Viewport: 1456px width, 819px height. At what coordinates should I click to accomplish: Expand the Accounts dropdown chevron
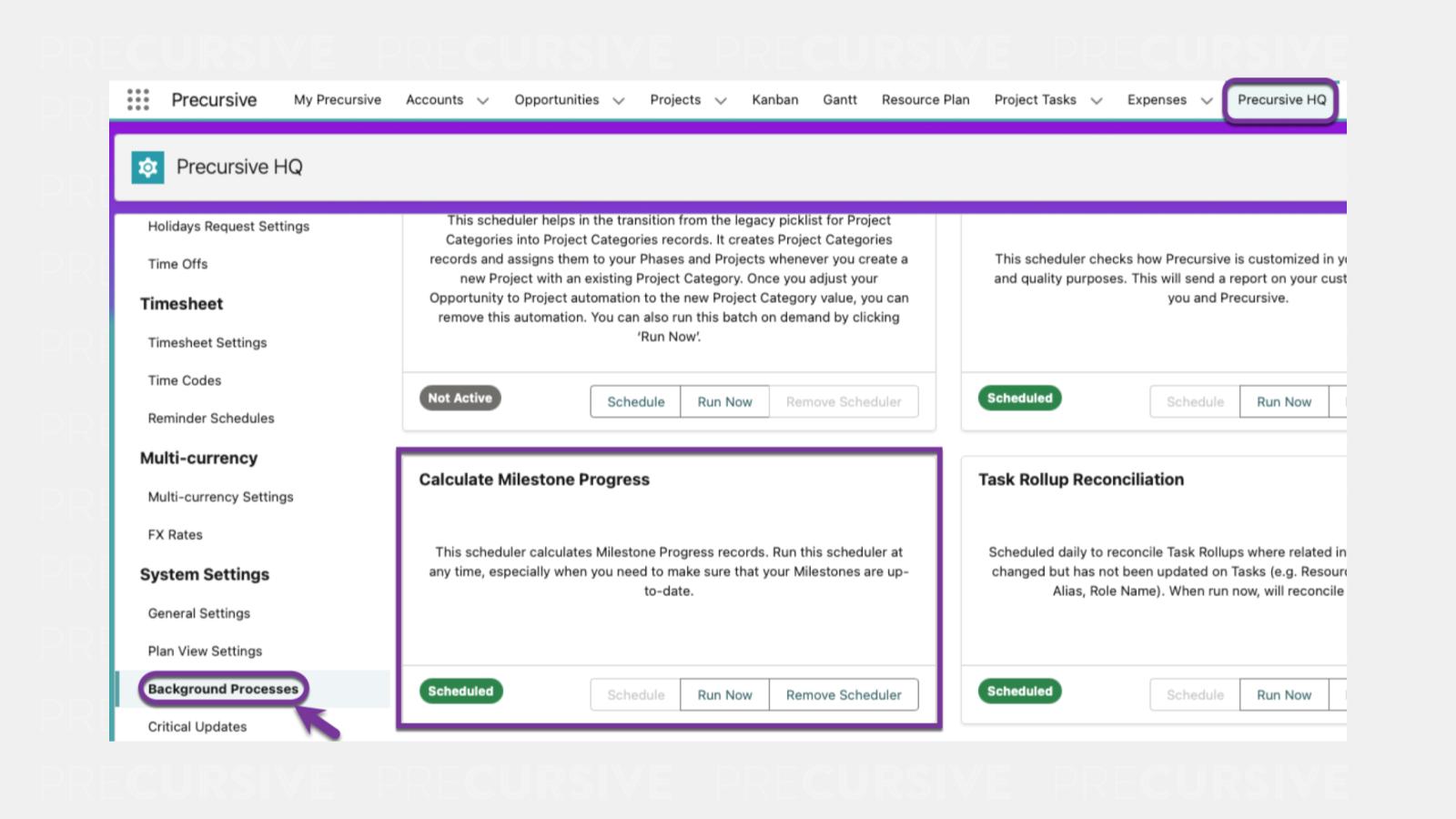(x=482, y=101)
